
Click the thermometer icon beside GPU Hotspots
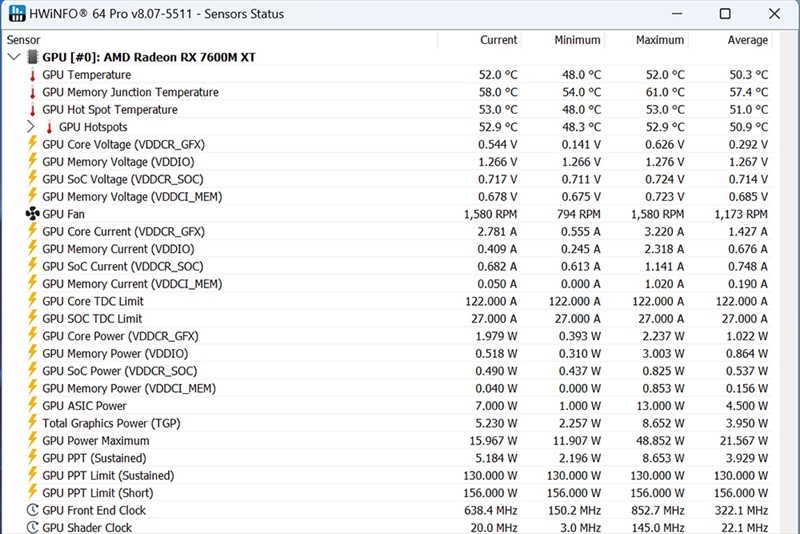click(x=49, y=127)
